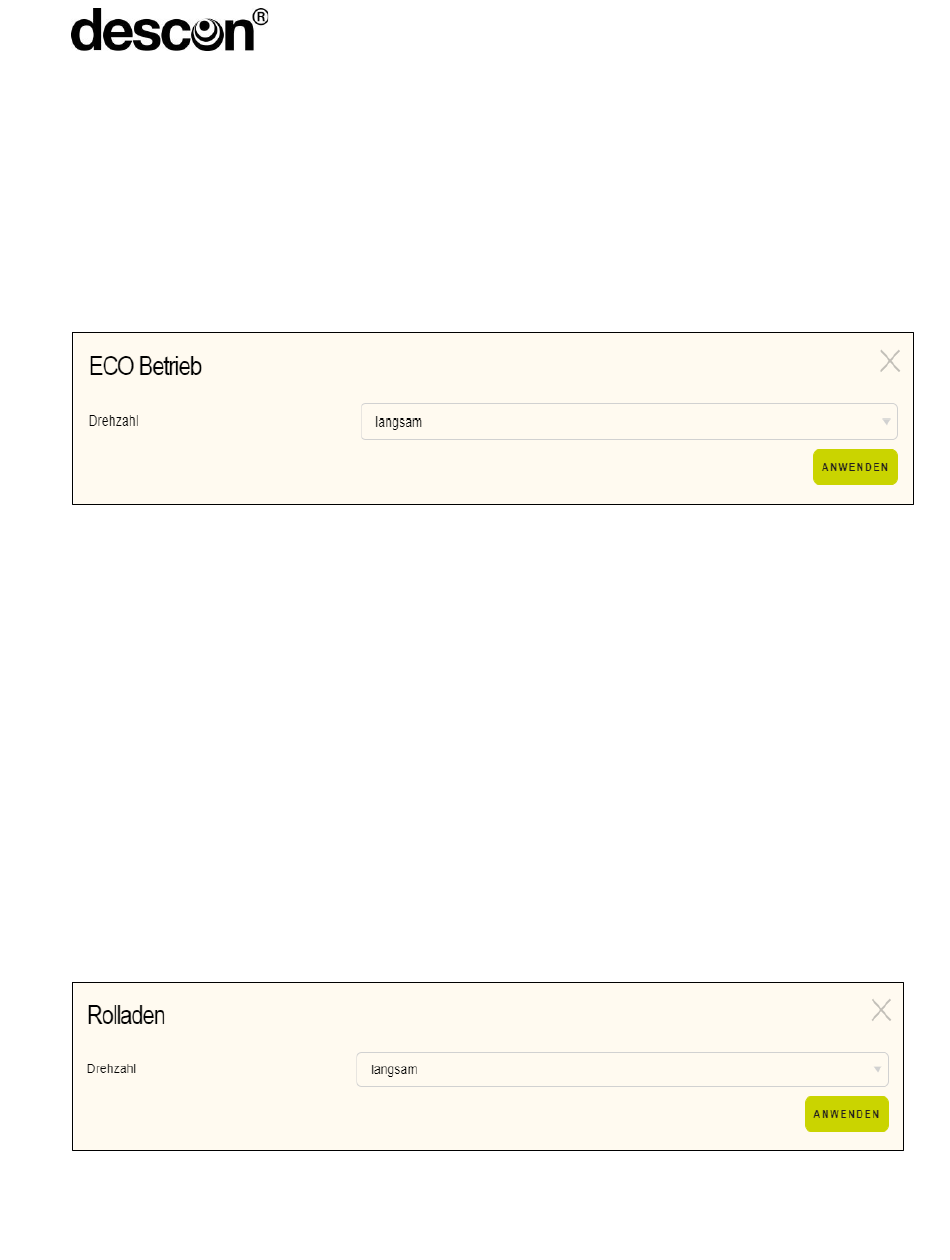Apply the Rolladen setting with ANWENDEN

click(847, 1114)
